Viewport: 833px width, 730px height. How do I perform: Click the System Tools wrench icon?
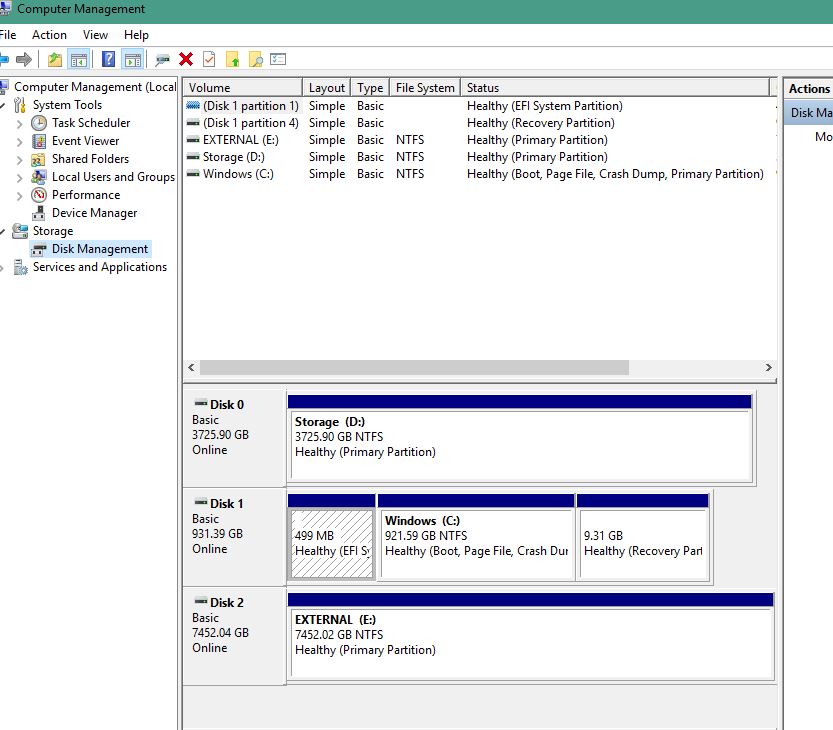click(x=20, y=105)
